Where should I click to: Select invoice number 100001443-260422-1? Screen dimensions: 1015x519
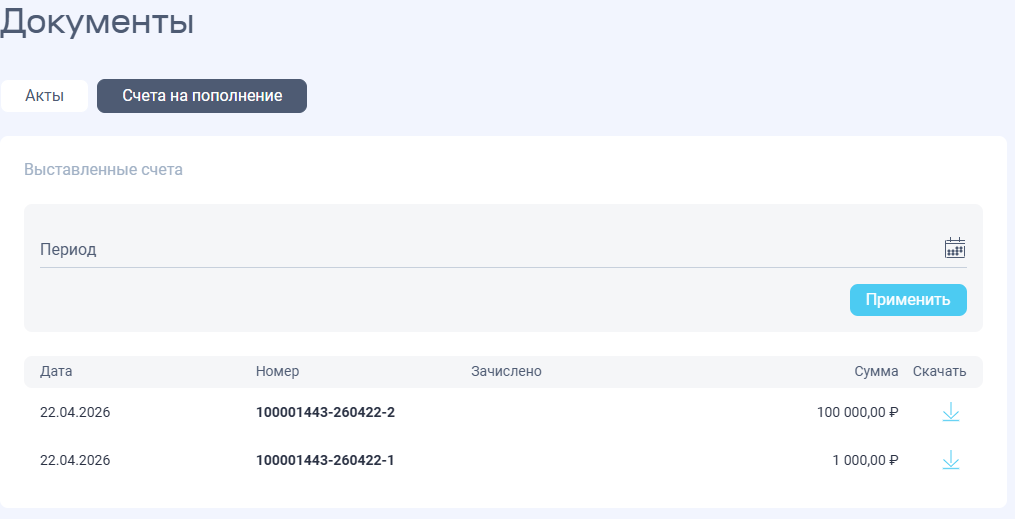tap(325, 460)
